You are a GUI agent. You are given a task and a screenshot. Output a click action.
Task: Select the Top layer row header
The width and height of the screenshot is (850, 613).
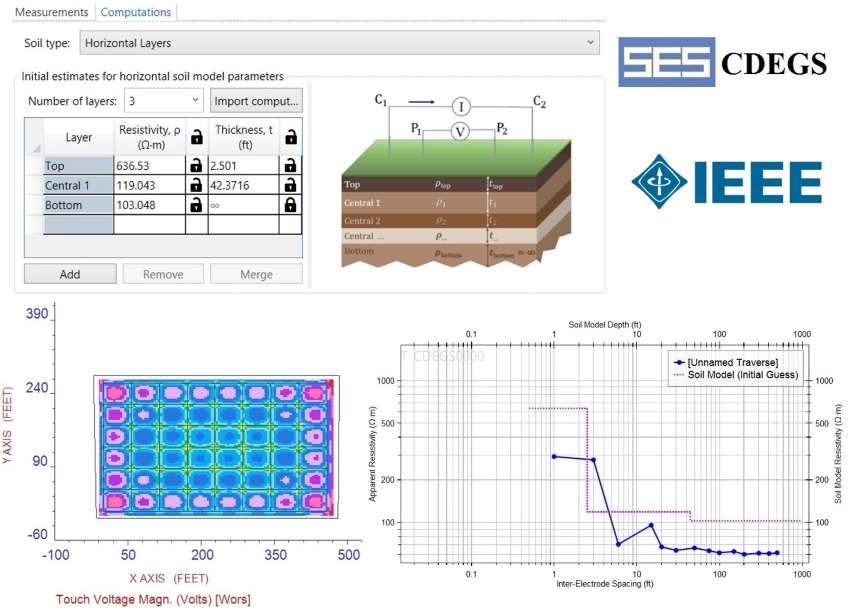(x=79, y=165)
